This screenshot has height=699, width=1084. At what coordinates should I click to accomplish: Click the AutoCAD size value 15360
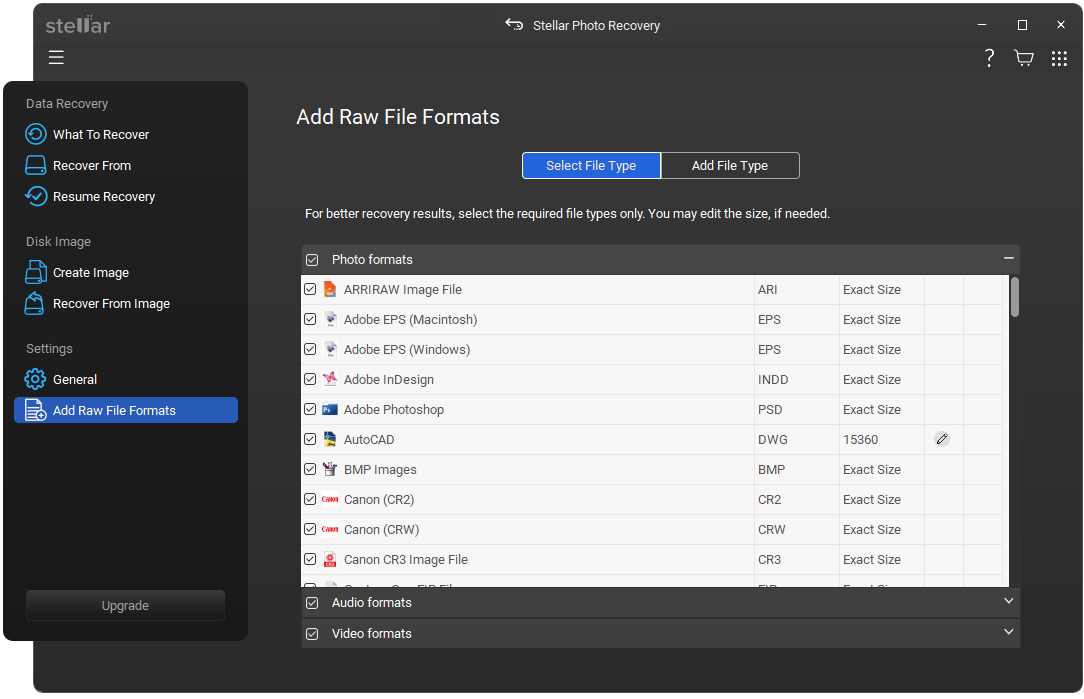(x=860, y=439)
